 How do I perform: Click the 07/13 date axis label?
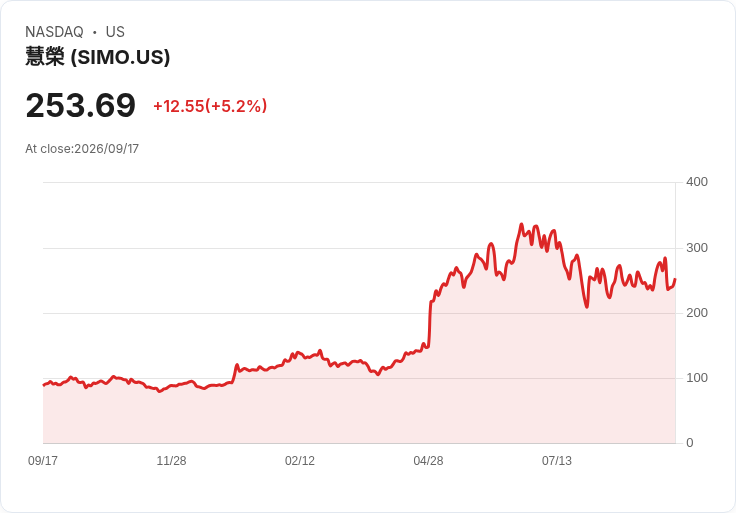tap(557, 460)
